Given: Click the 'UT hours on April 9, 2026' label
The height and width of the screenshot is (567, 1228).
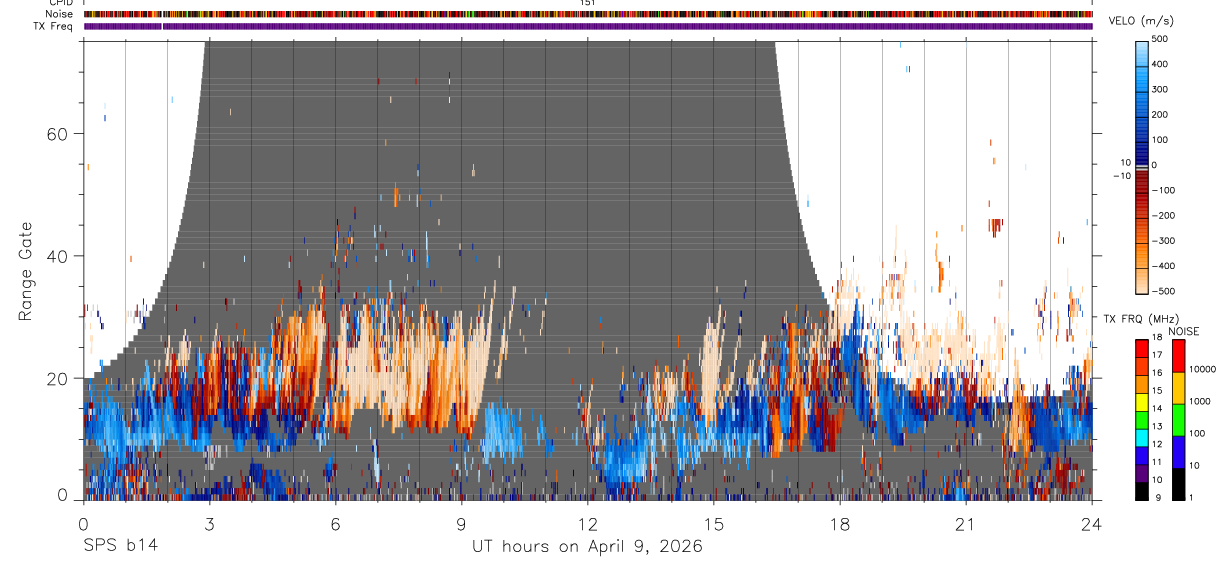Looking at the screenshot, I should tap(587, 547).
